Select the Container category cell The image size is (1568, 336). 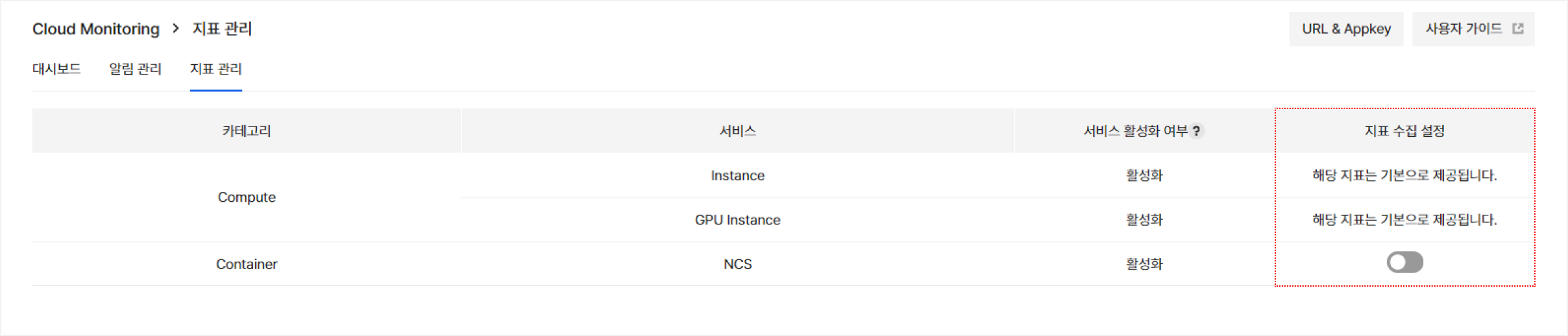click(x=247, y=264)
